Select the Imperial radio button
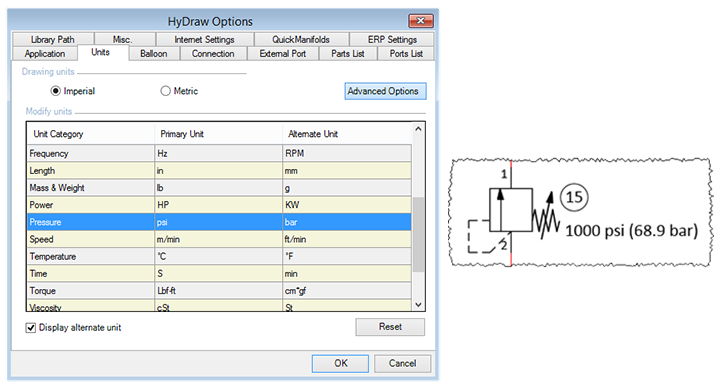720x391 pixels. pos(56,91)
